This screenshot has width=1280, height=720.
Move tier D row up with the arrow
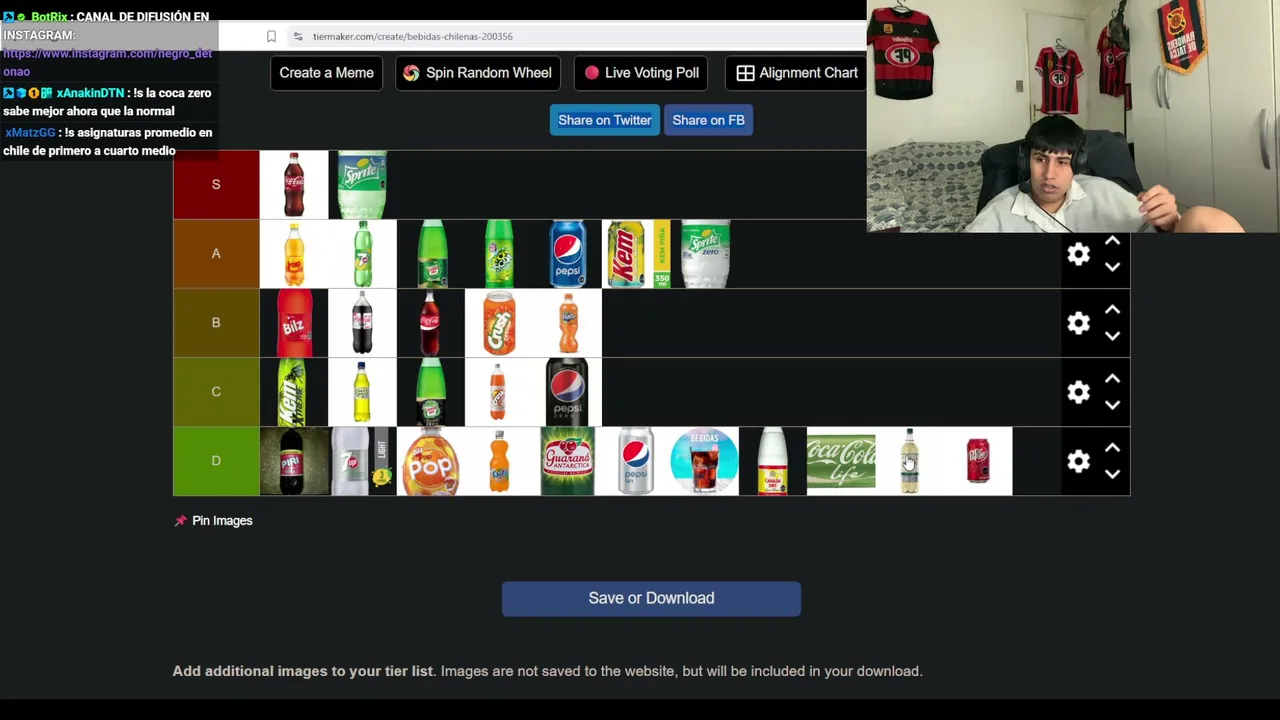coord(1112,449)
